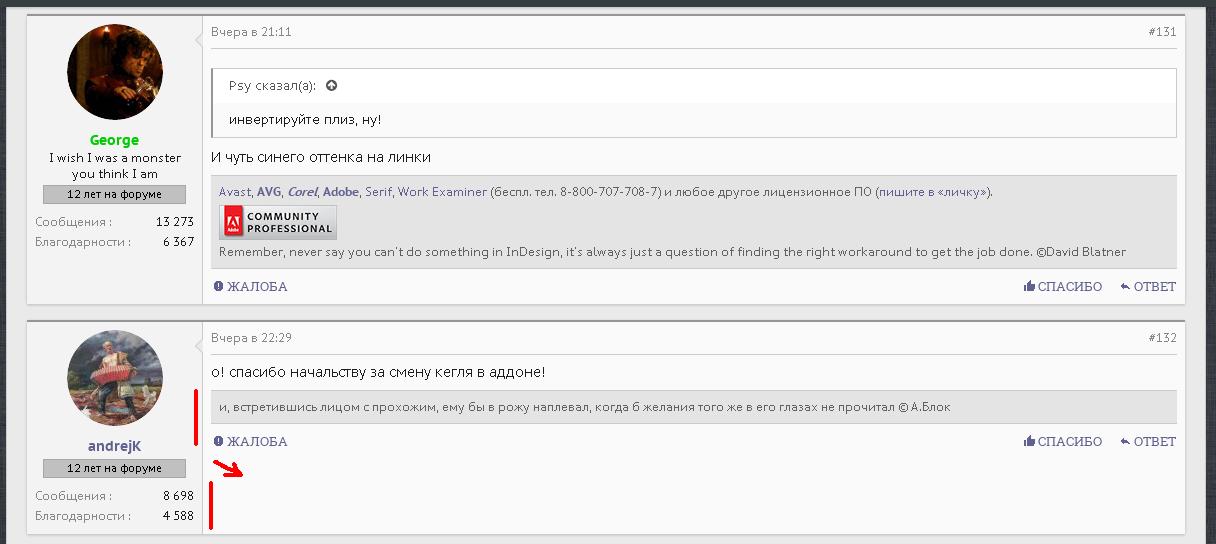Open permalink #131
Viewport: 1216px width, 544px height.
(1162, 32)
